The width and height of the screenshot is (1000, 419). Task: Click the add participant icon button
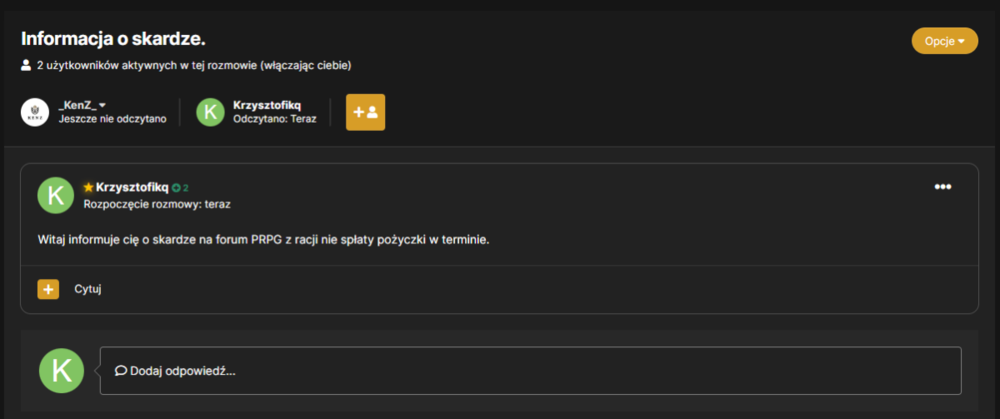(365, 112)
